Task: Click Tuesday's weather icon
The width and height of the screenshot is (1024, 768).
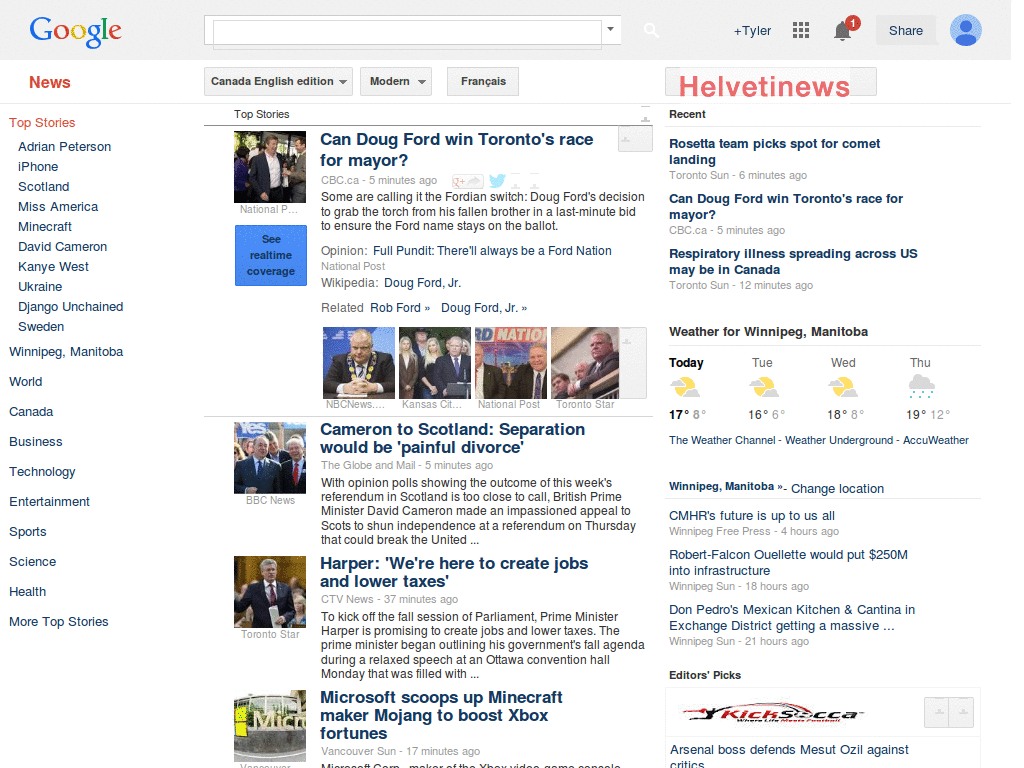Action: click(x=763, y=387)
